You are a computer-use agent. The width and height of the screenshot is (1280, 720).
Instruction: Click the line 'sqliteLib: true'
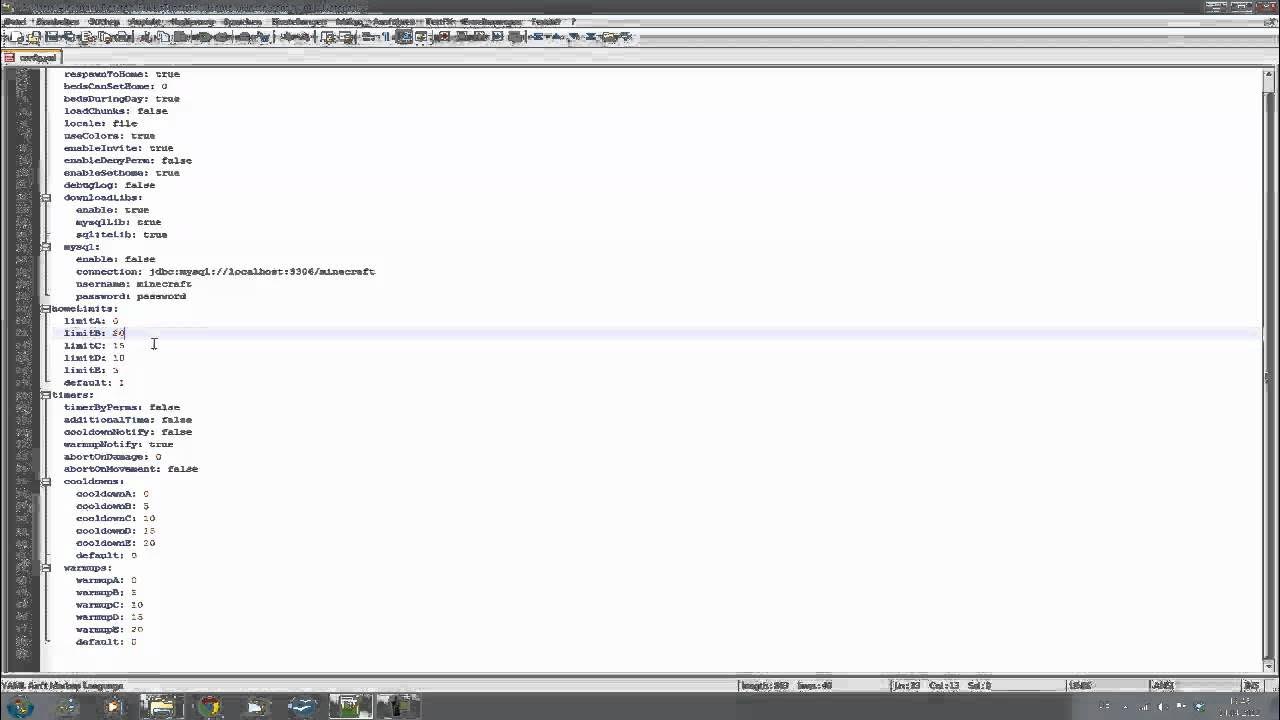point(122,234)
